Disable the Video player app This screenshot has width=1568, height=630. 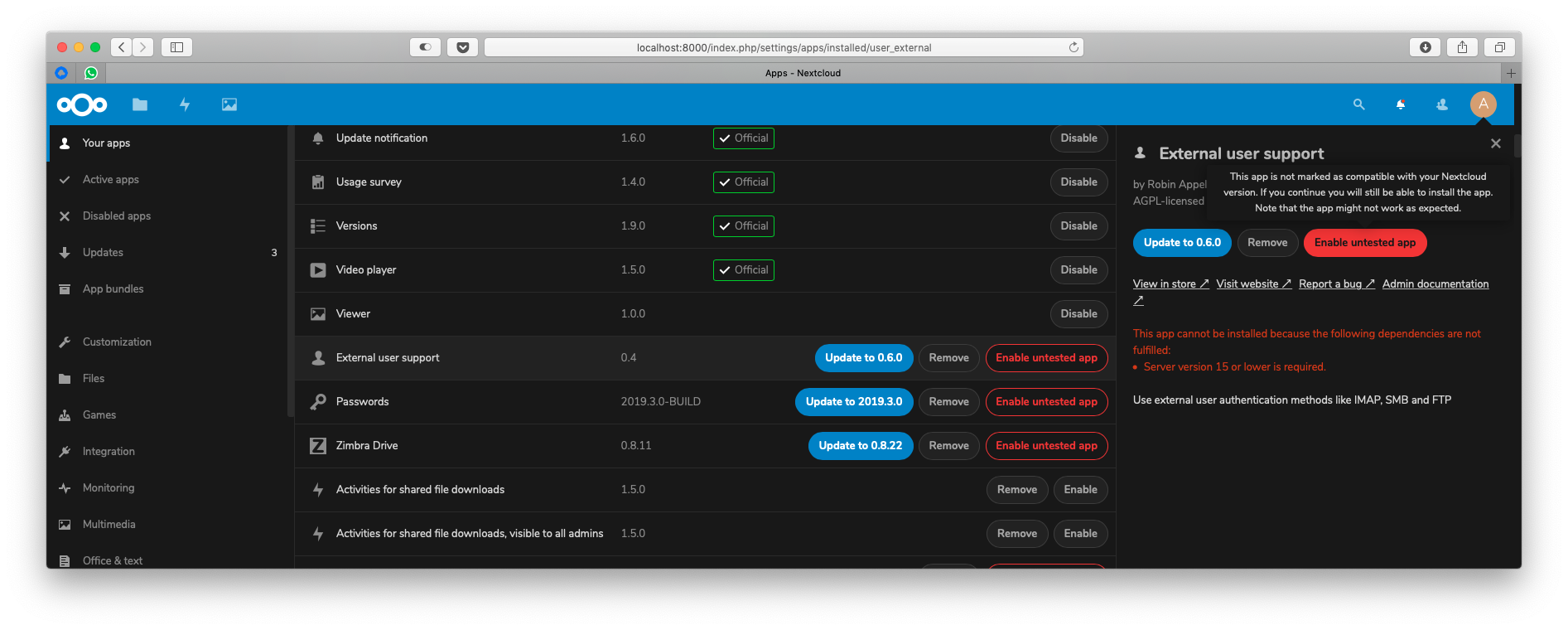(1078, 270)
